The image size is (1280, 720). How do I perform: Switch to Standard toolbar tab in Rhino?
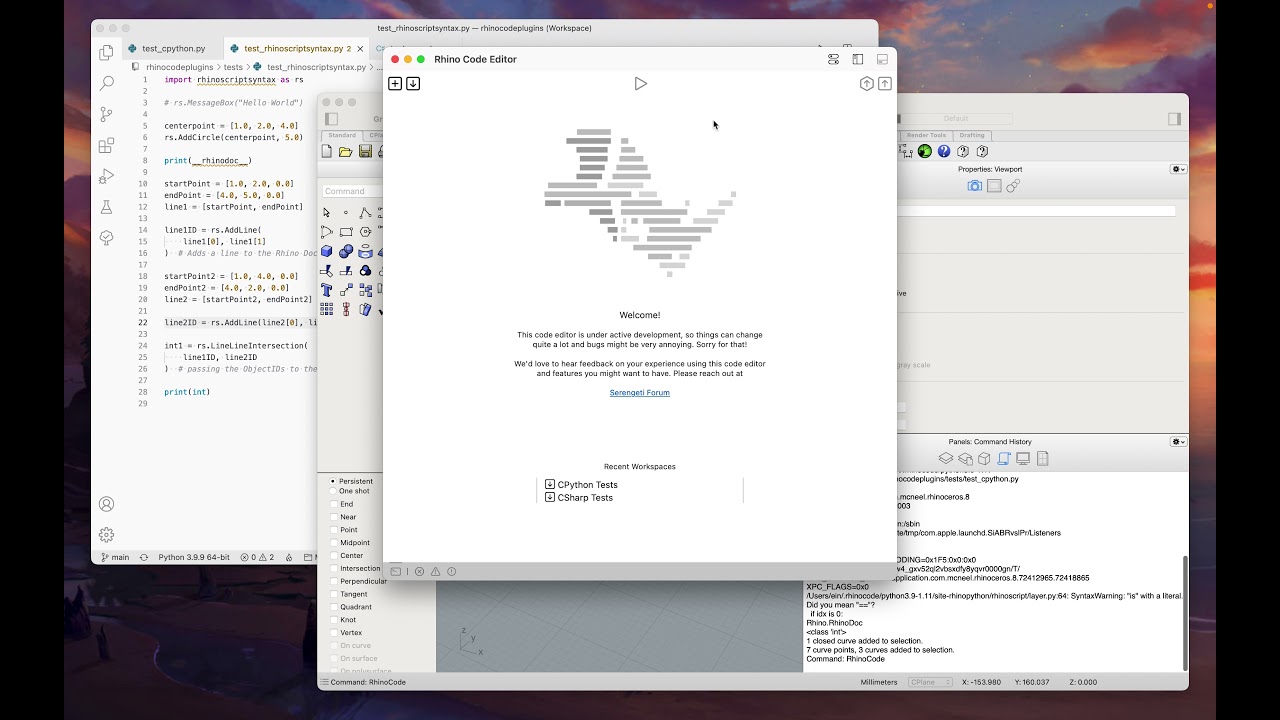(x=342, y=135)
